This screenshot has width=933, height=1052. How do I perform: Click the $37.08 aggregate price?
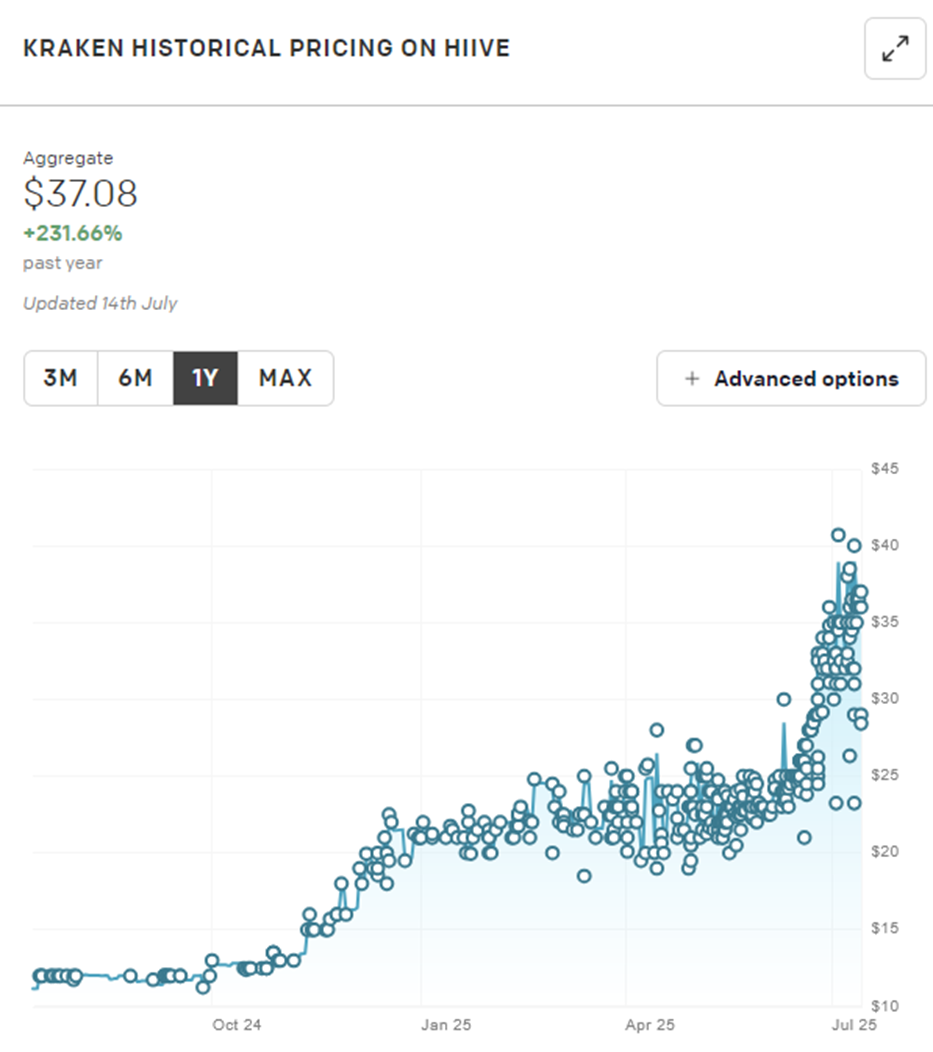tap(80, 194)
